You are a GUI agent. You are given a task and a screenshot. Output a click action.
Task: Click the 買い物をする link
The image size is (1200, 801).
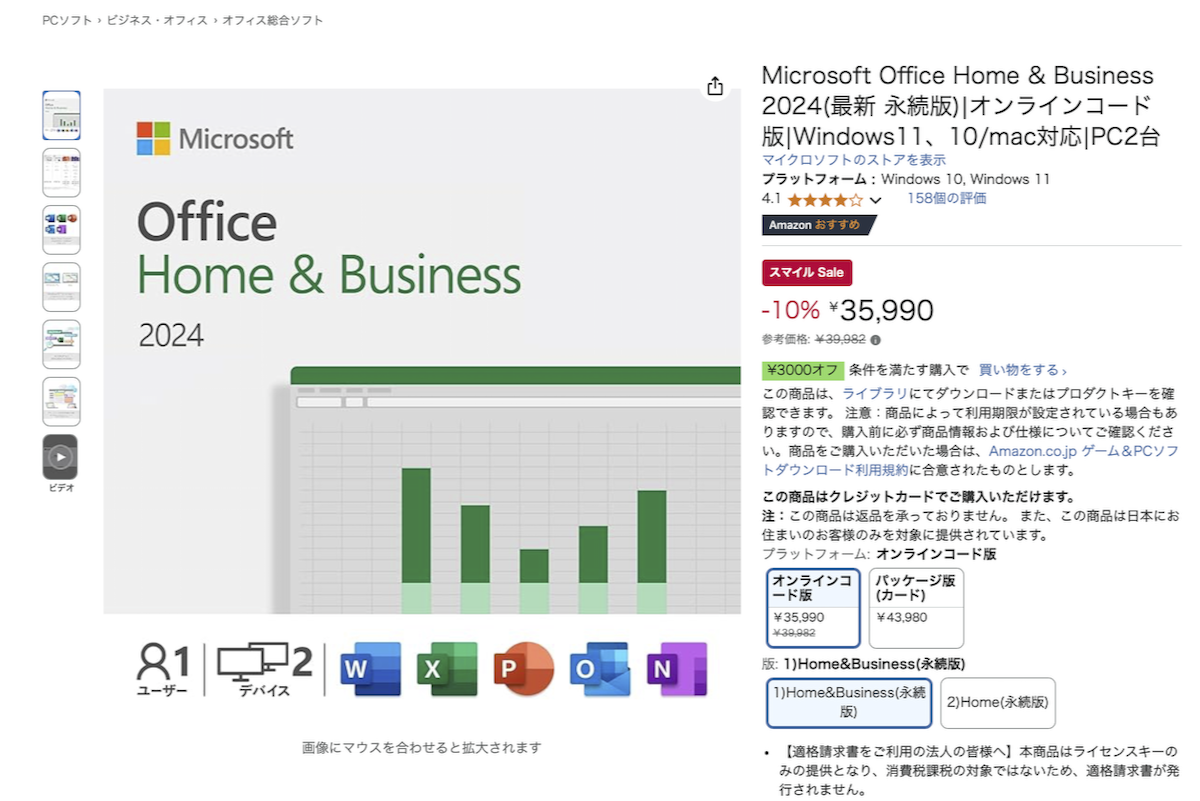(x=1022, y=370)
